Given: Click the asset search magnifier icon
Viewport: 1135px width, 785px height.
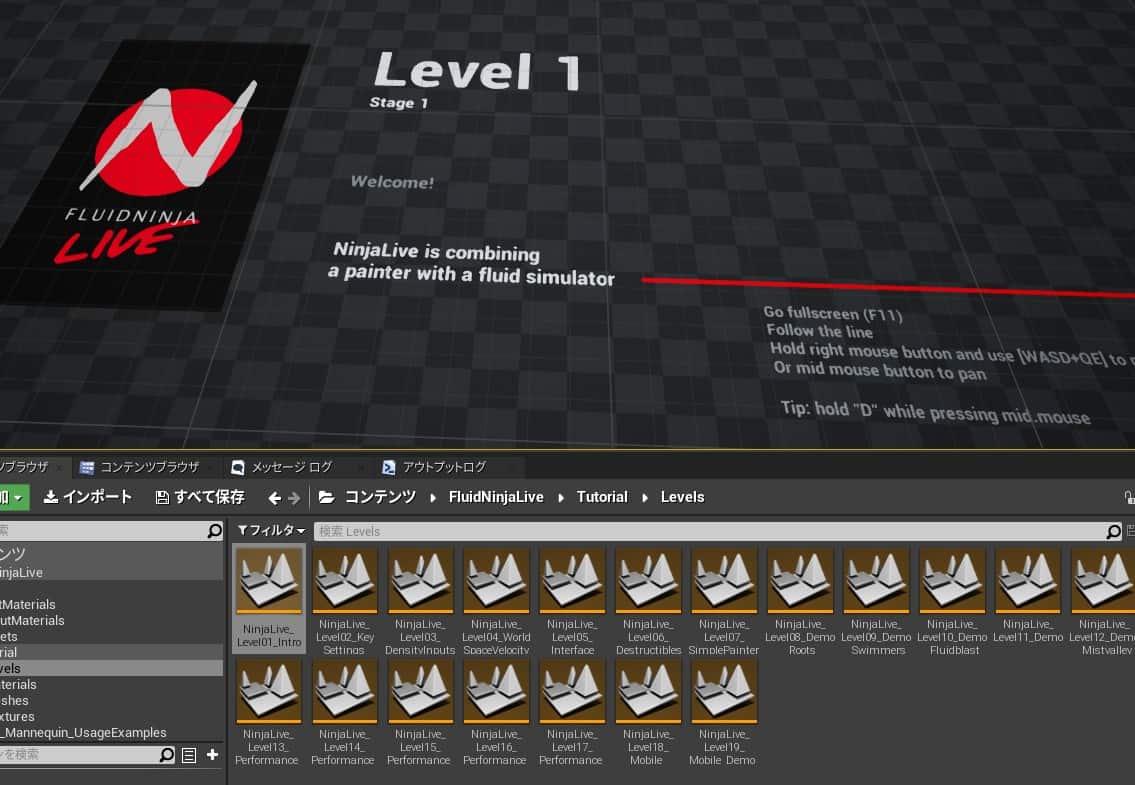Looking at the screenshot, I should point(1113,532).
